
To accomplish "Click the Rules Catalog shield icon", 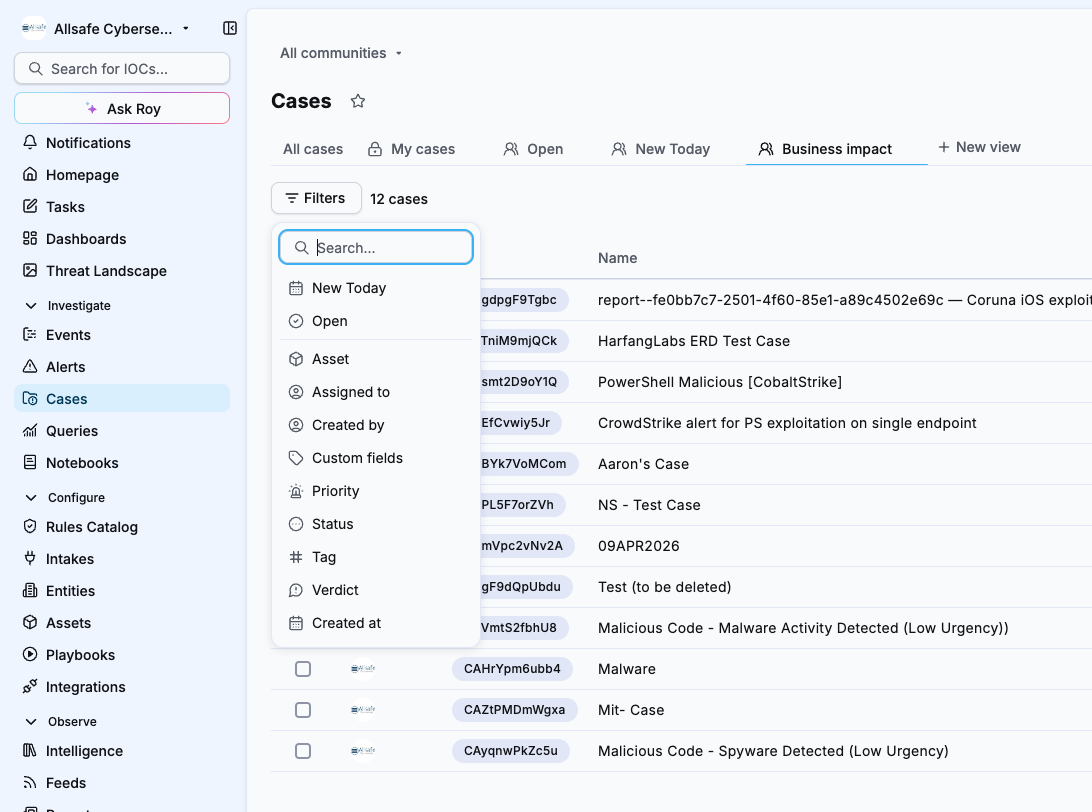I will (x=30, y=527).
